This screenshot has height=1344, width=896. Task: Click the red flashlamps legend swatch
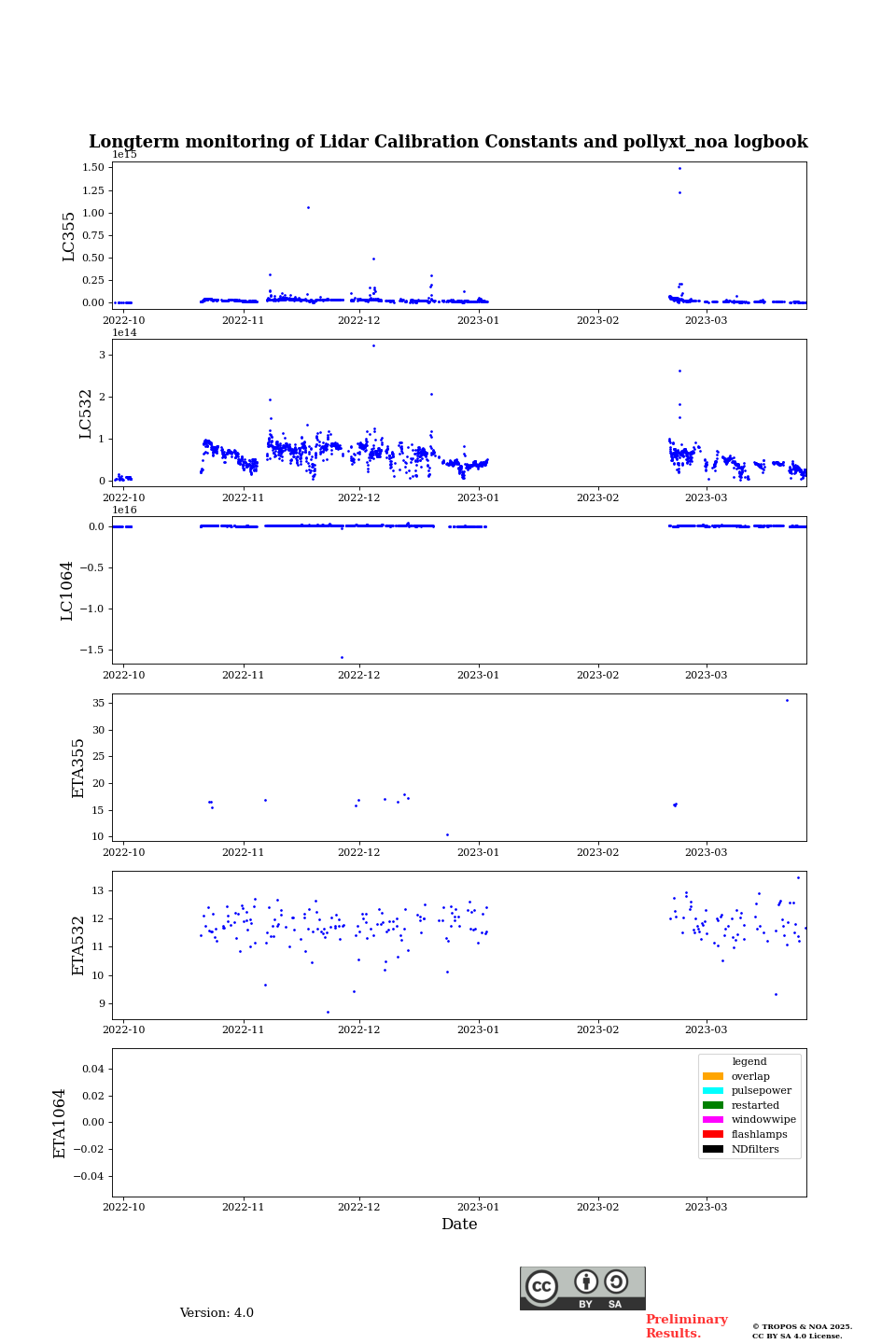713,1134
